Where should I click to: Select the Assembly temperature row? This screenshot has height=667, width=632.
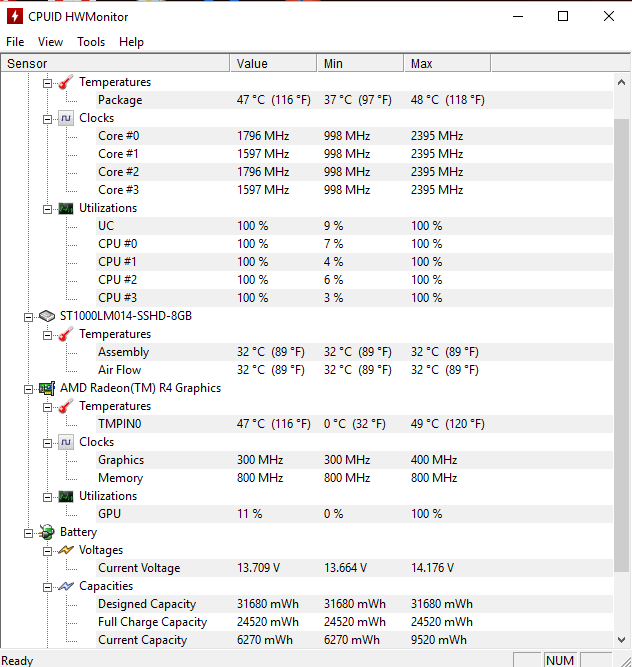pos(354,352)
